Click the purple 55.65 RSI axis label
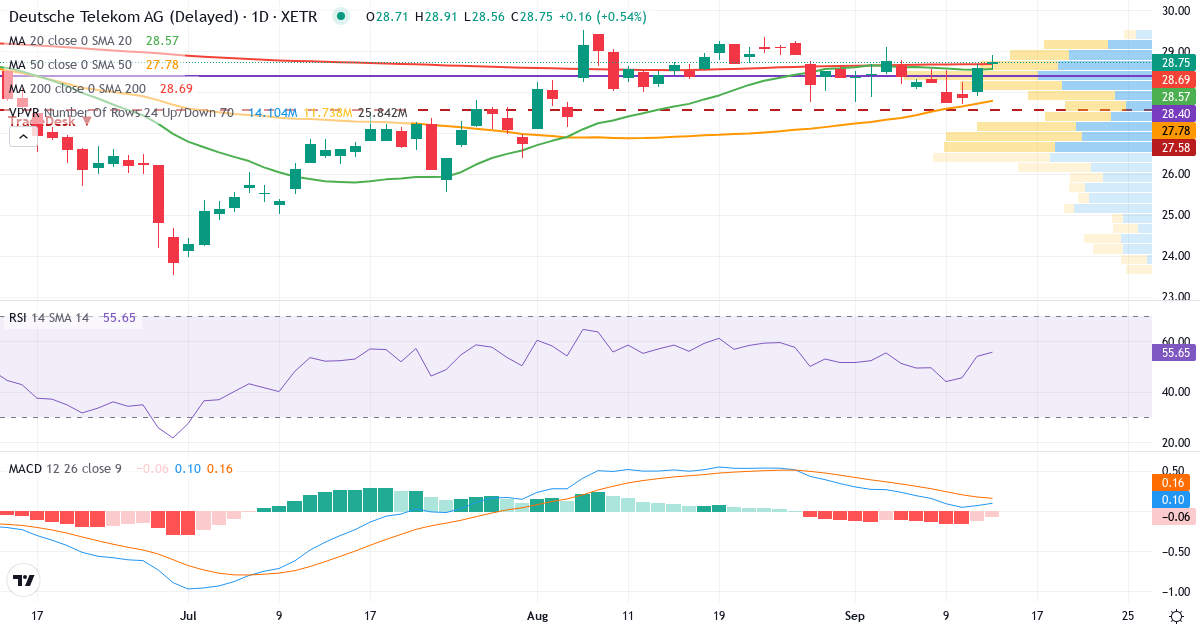 click(1175, 352)
